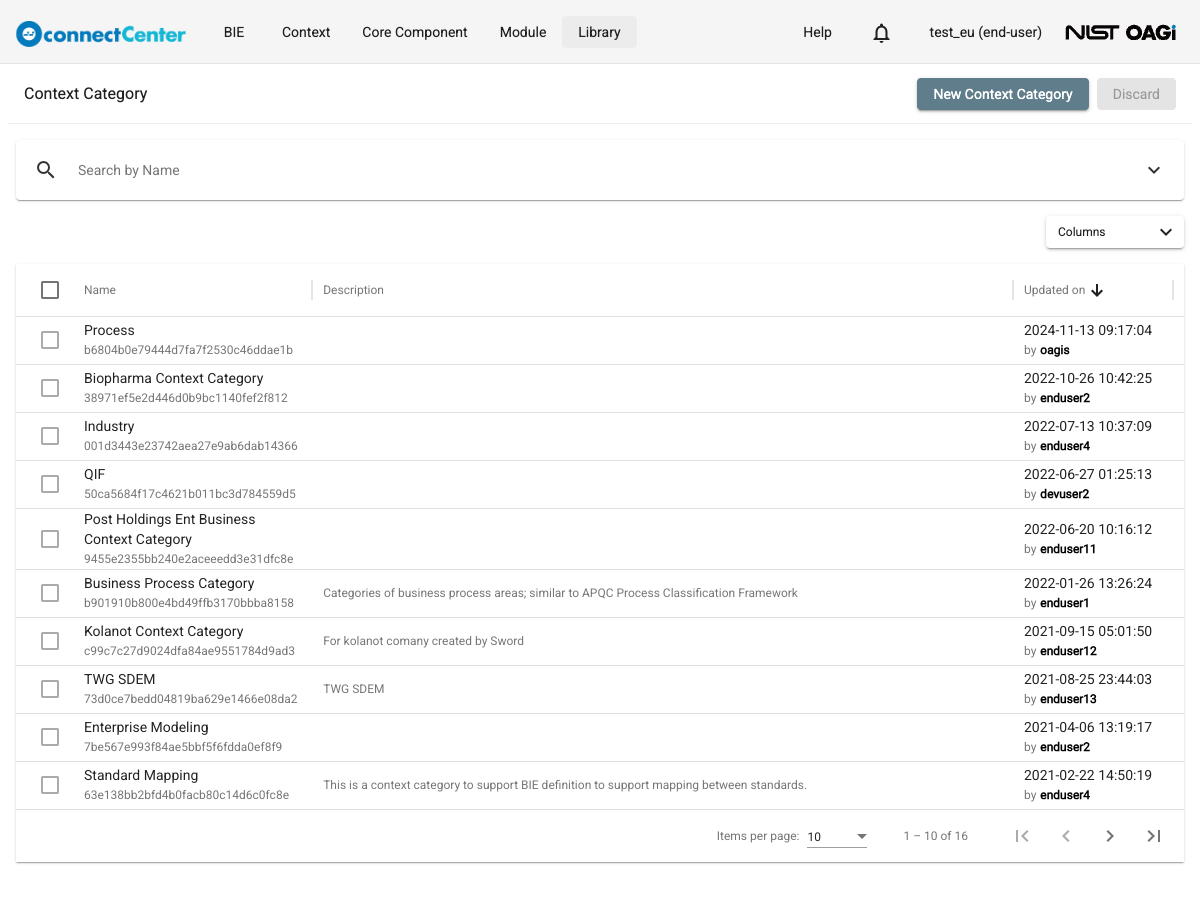1200x913 pixels.
Task: Sort by the Name column header
Action: coord(100,290)
